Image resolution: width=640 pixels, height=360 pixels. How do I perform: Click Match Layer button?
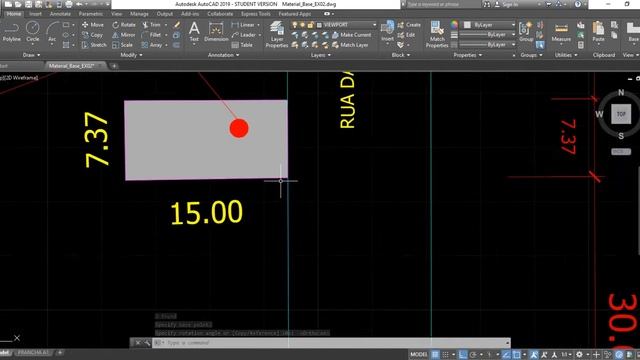(350, 45)
